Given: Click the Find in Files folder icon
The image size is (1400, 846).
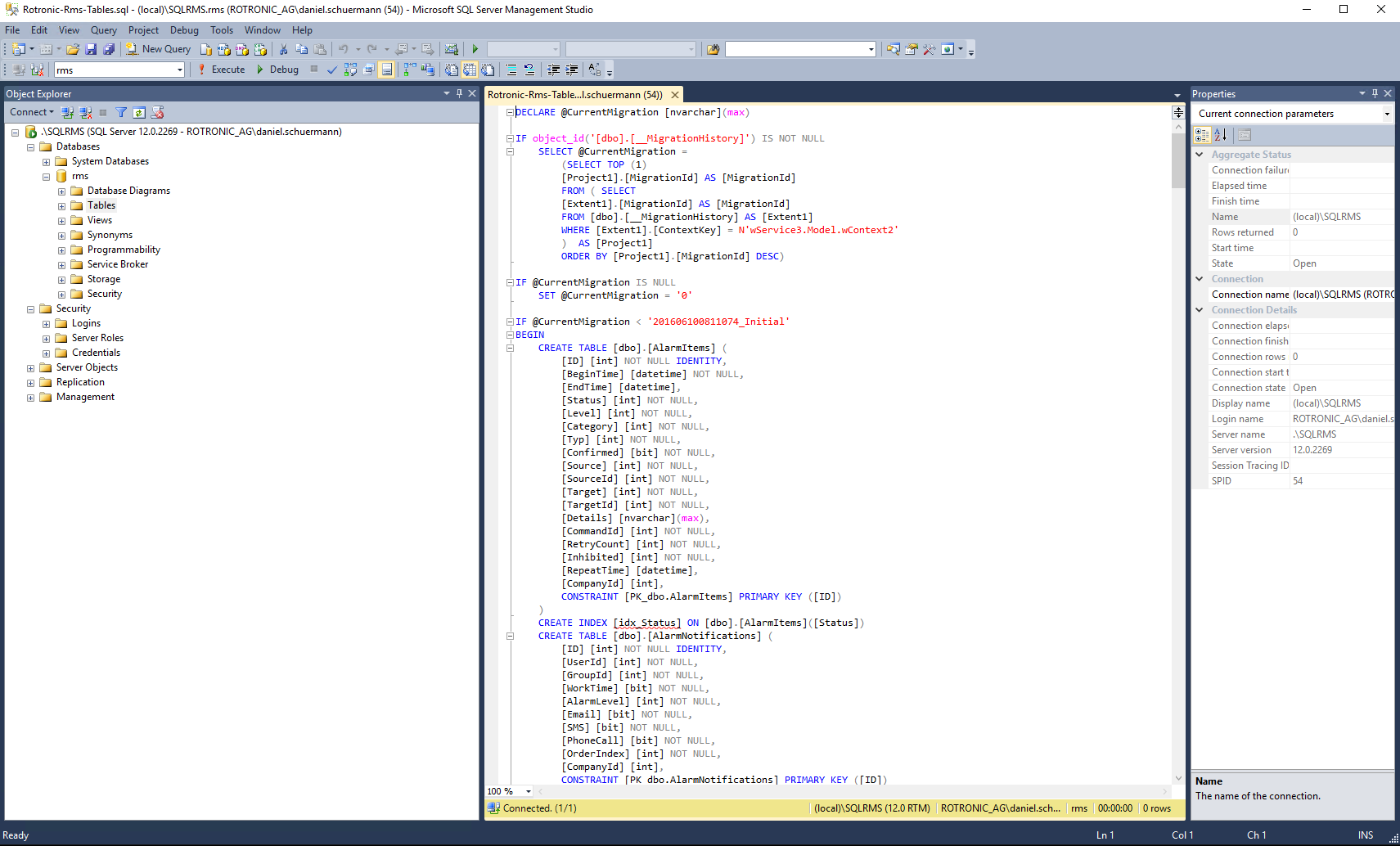Looking at the screenshot, I should pos(713,49).
